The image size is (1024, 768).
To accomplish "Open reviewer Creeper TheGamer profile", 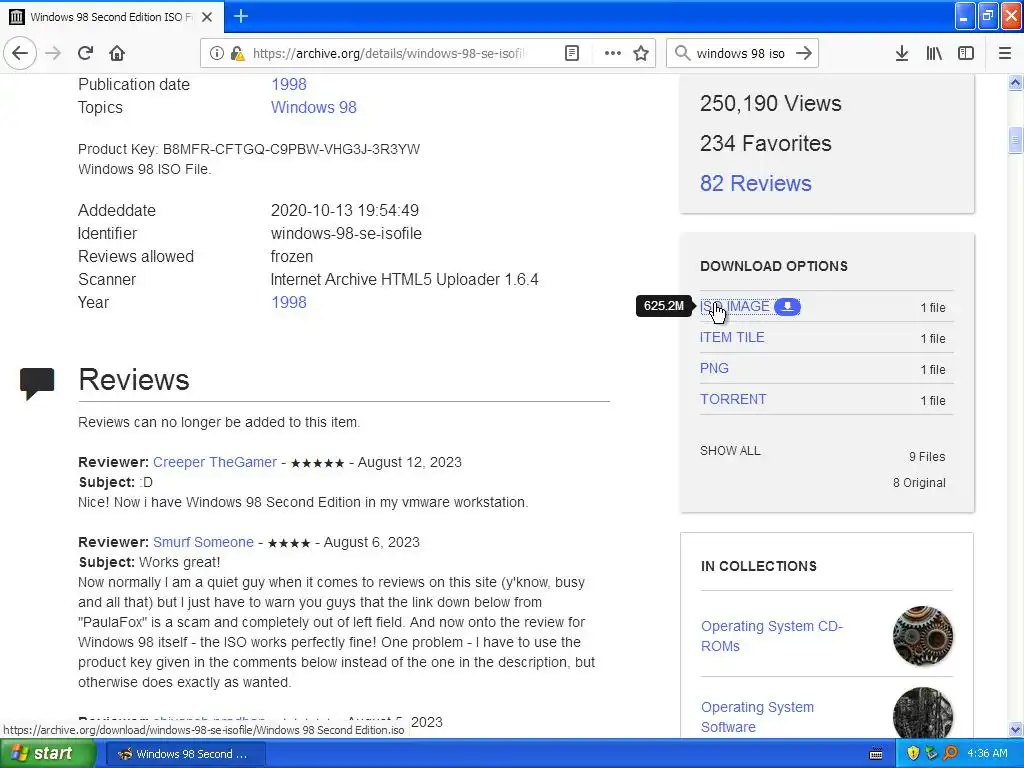I will (215, 462).
